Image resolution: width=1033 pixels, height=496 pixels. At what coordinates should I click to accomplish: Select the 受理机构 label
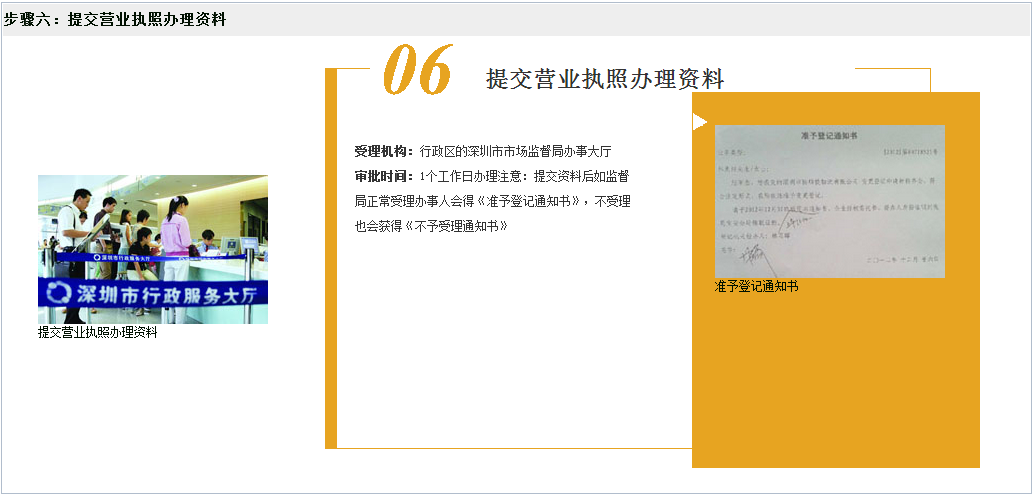tap(383, 152)
